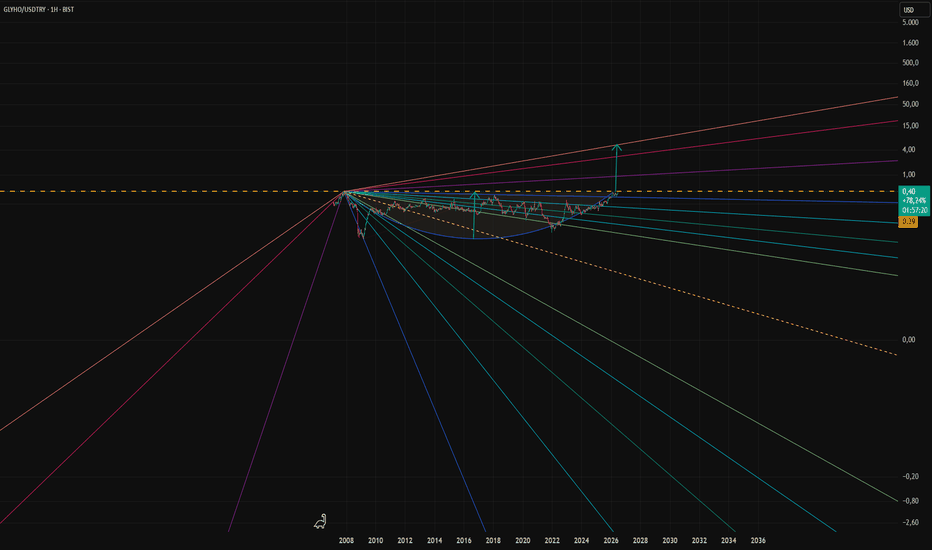Click the GLYHO/USDTRY symbol title

(x=24, y=10)
